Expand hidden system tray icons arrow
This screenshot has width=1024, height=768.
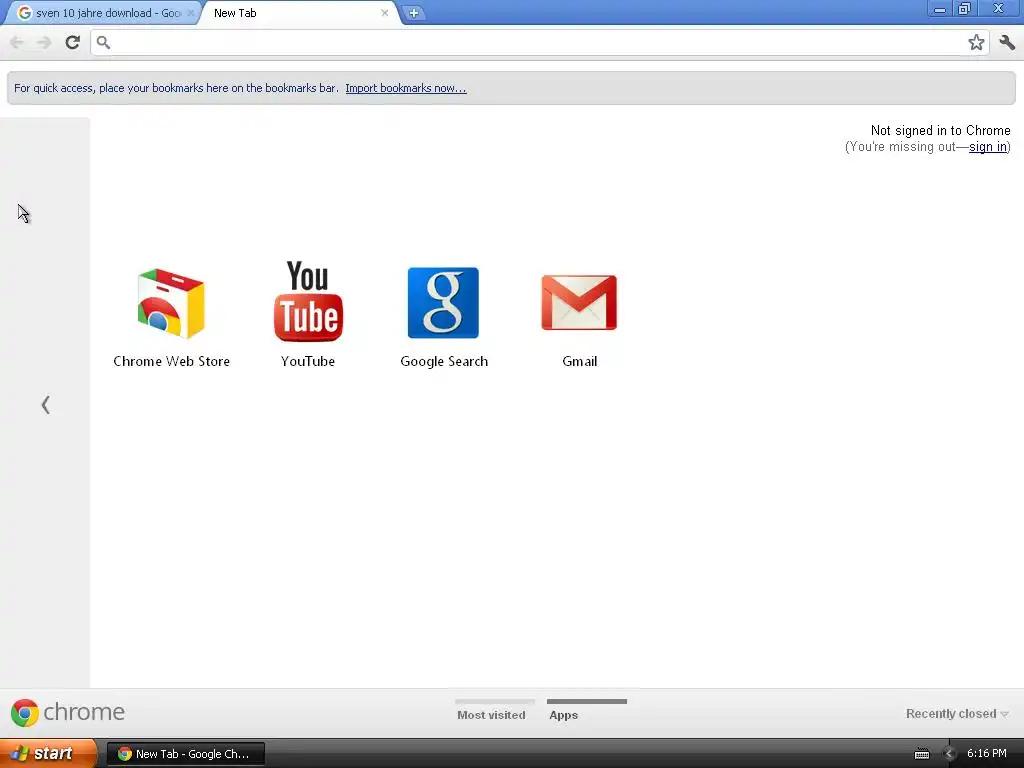point(948,754)
